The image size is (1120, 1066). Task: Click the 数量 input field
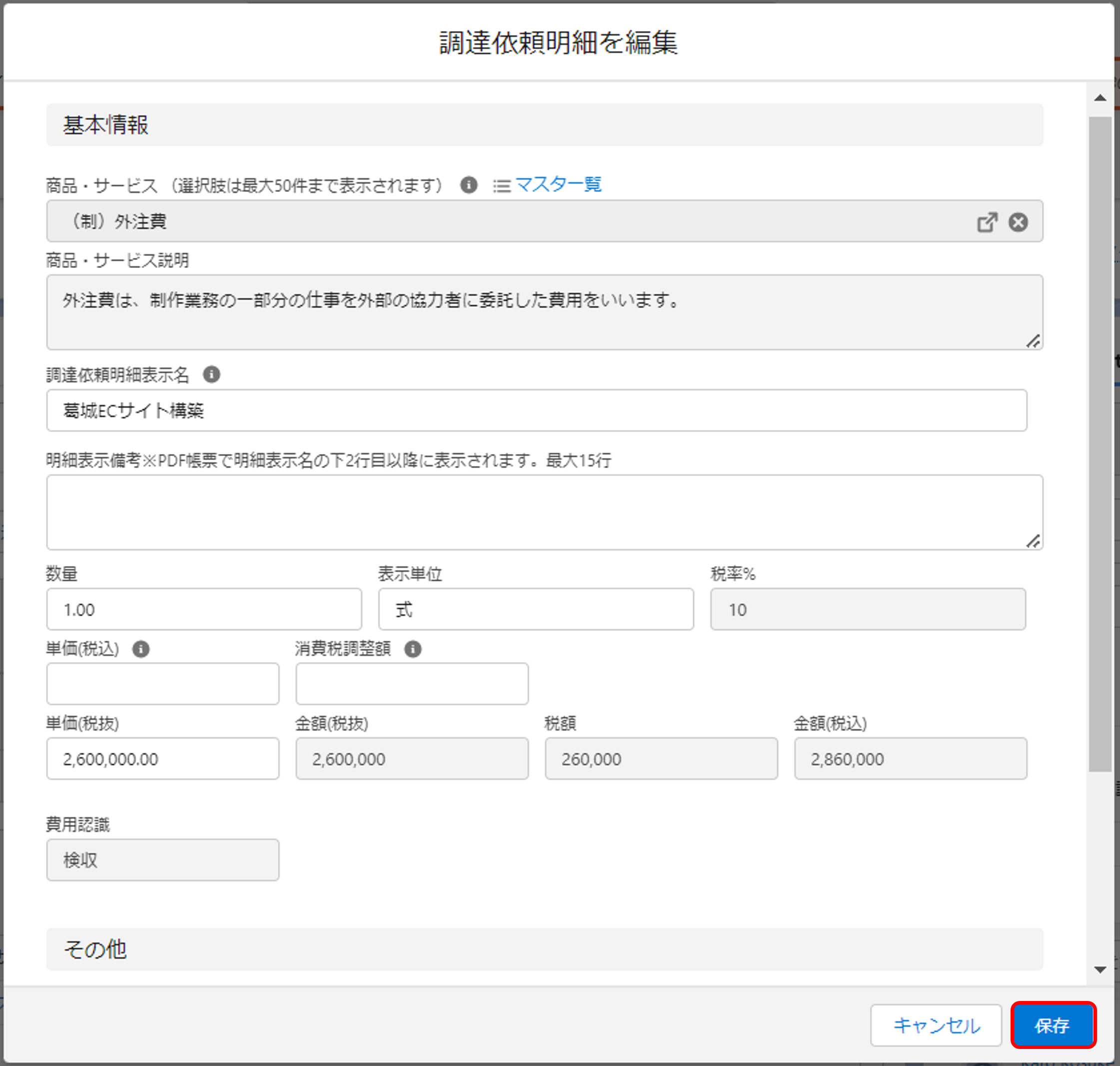[x=204, y=609]
